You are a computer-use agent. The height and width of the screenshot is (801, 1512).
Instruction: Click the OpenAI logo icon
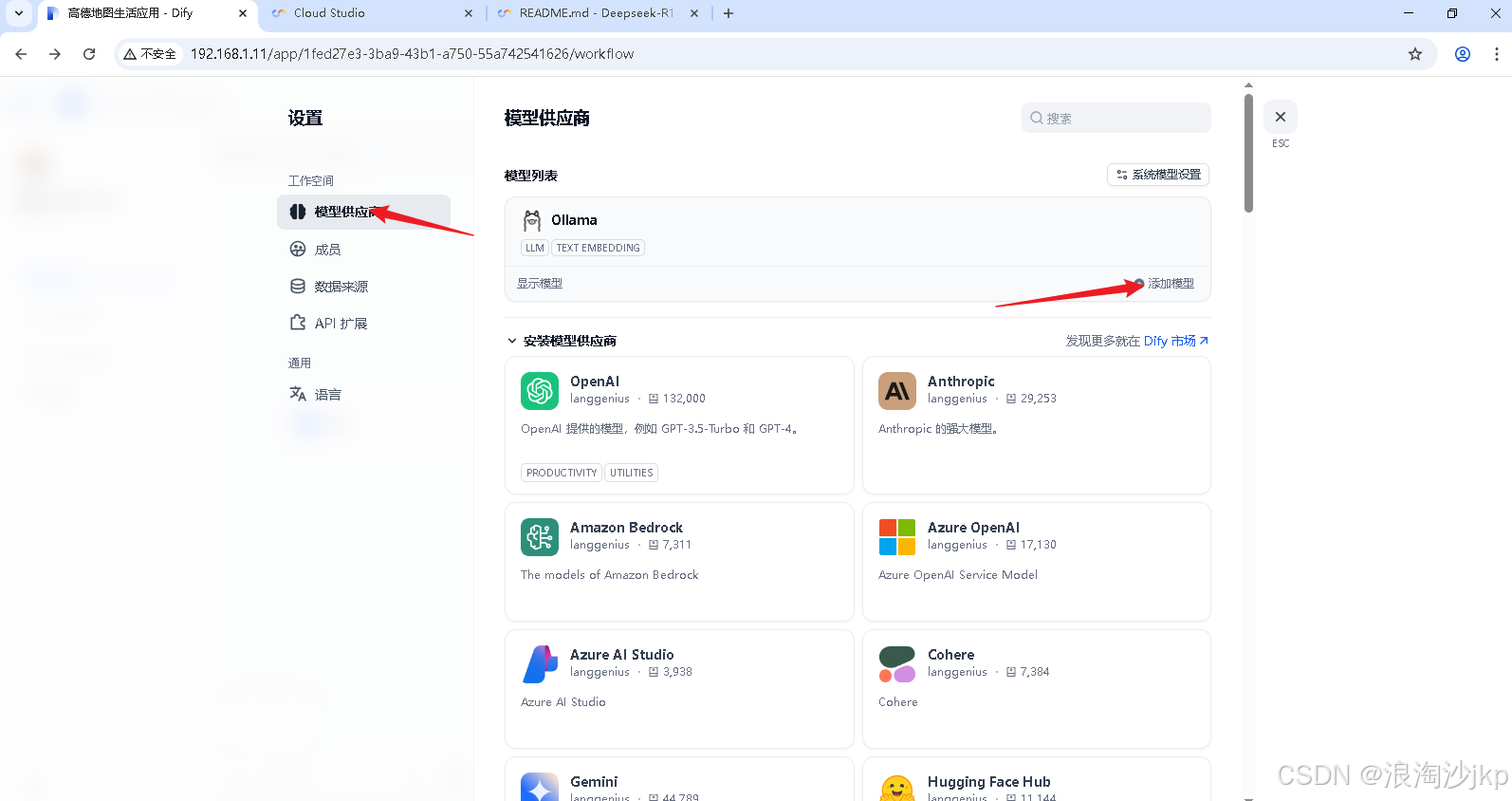click(540, 391)
